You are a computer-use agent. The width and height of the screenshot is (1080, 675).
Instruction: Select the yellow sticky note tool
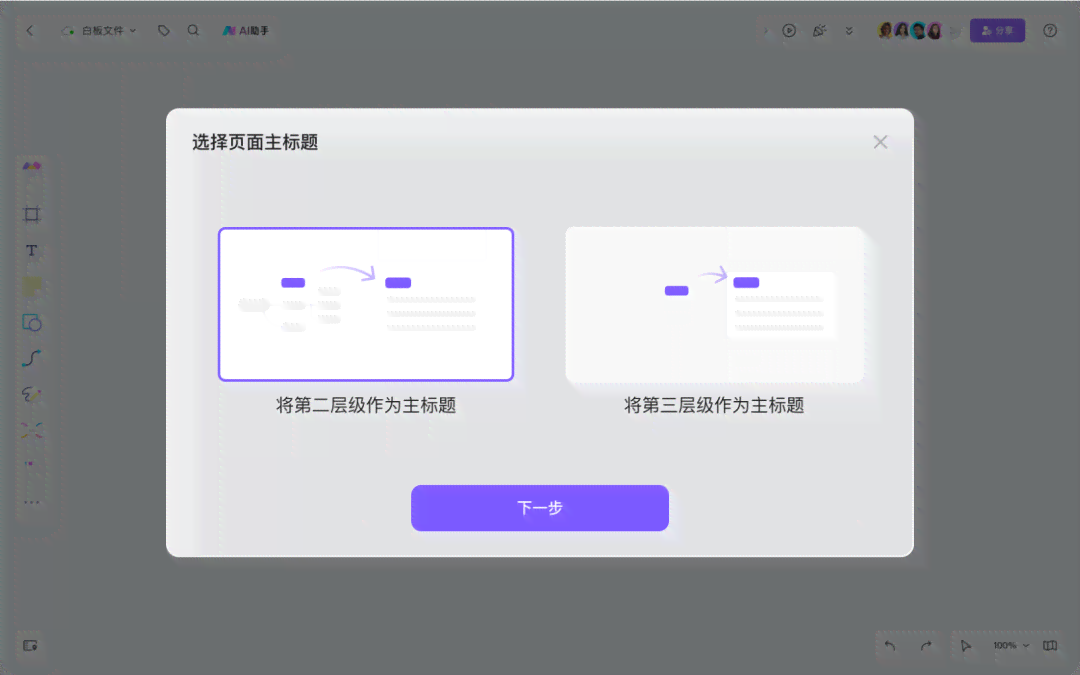pos(32,286)
